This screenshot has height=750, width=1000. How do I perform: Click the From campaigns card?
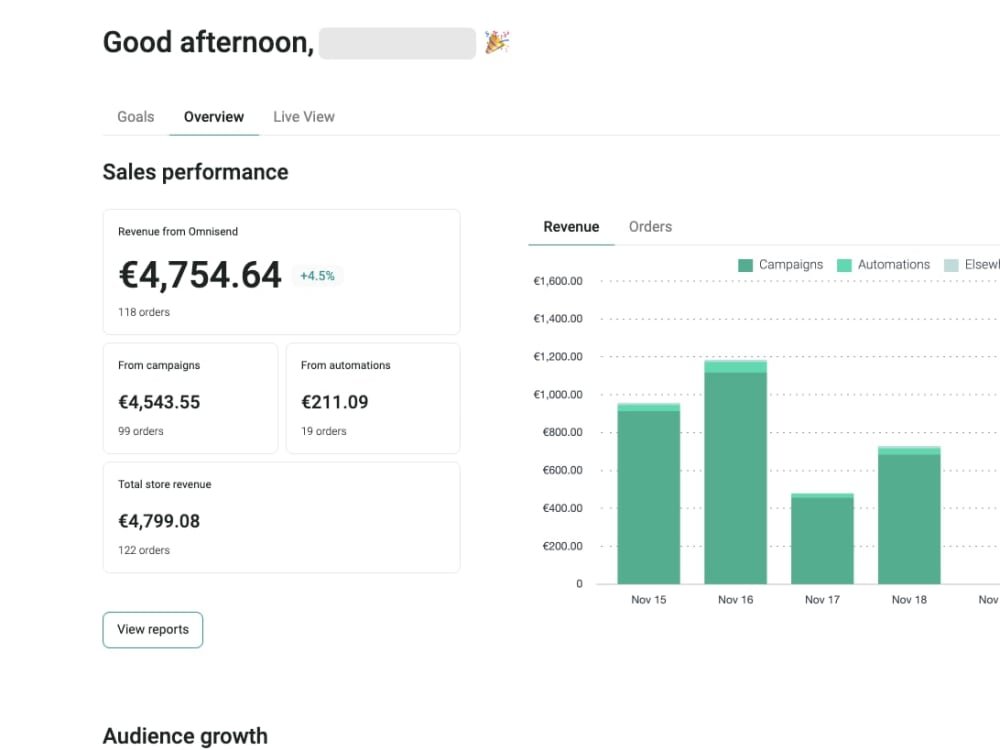click(x=190, y=397)
